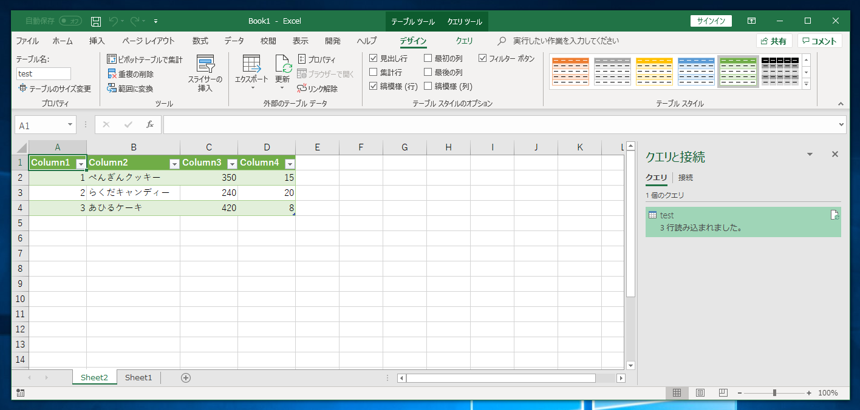
Task: Toggle 縞模様 (行) banded rows checkbox
Action: pos(374,86)
